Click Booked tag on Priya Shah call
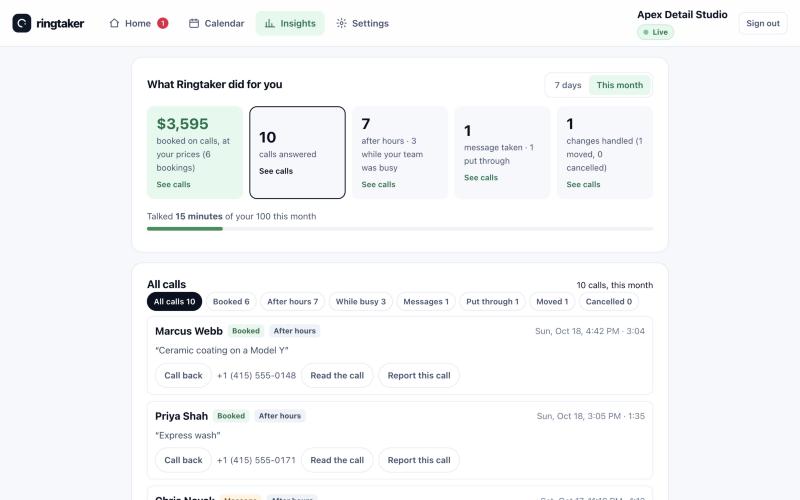Viewport: 800px width, 500px height. click(x=231, y=416)
